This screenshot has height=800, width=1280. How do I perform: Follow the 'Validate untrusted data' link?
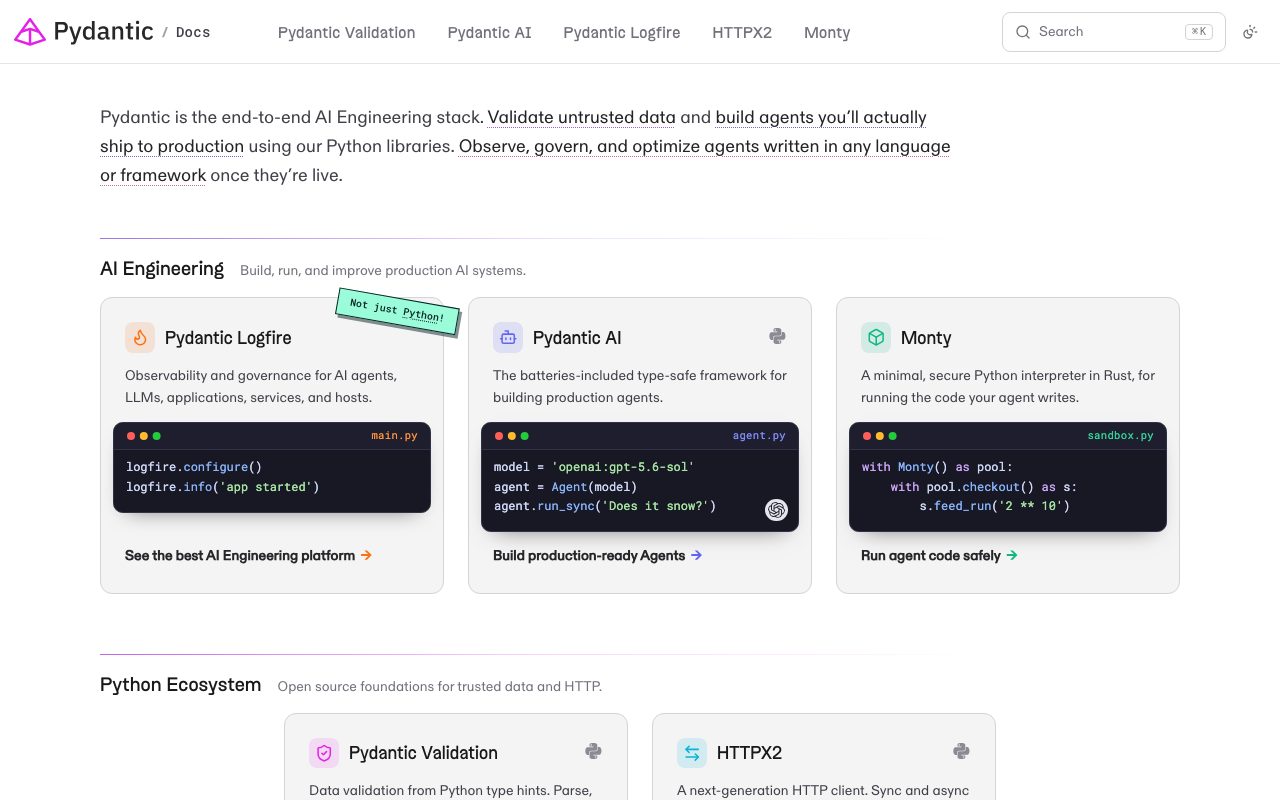pos(582,117)
